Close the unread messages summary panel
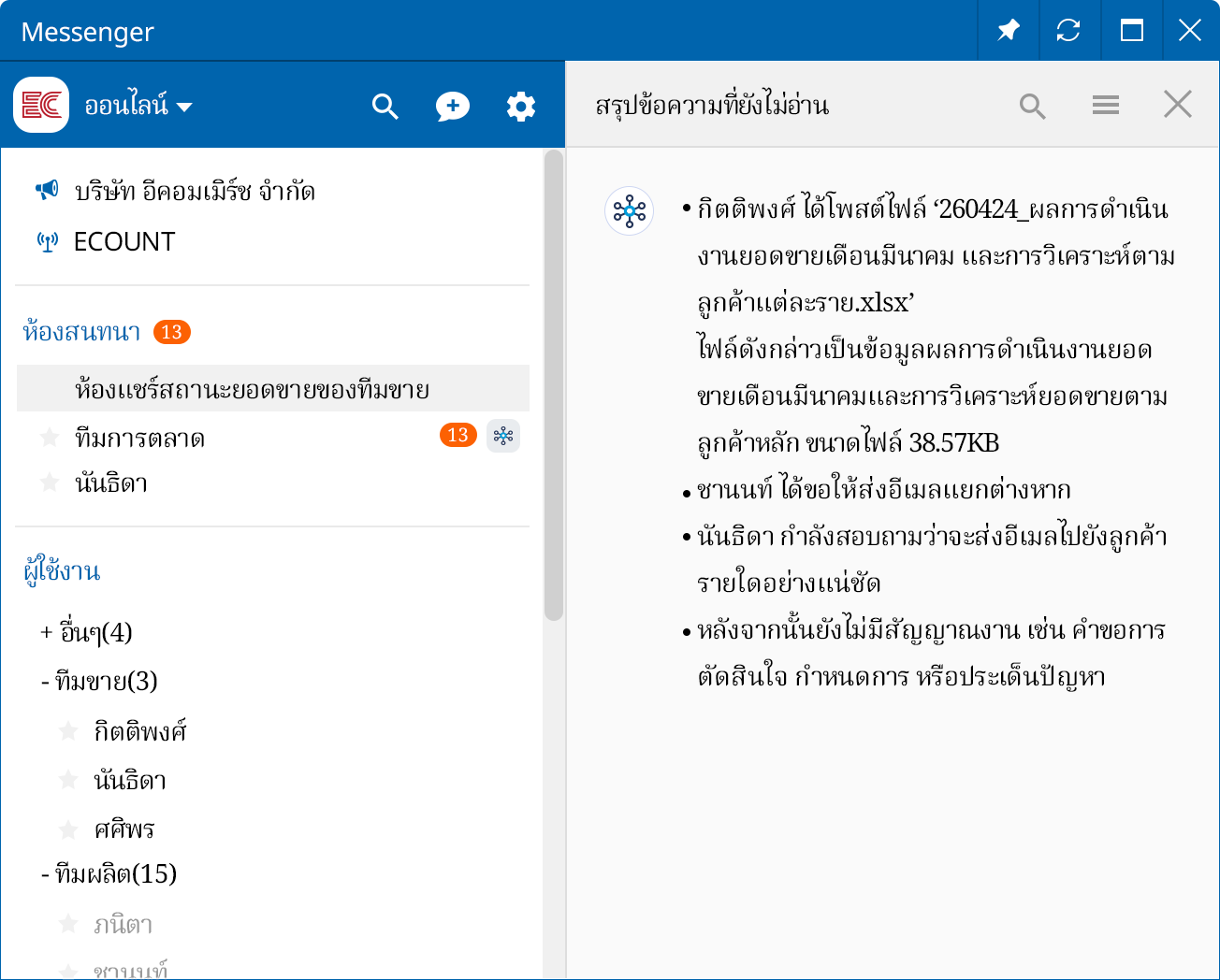This screenshot has height=980, width=1220. [x=1178, y=105]
